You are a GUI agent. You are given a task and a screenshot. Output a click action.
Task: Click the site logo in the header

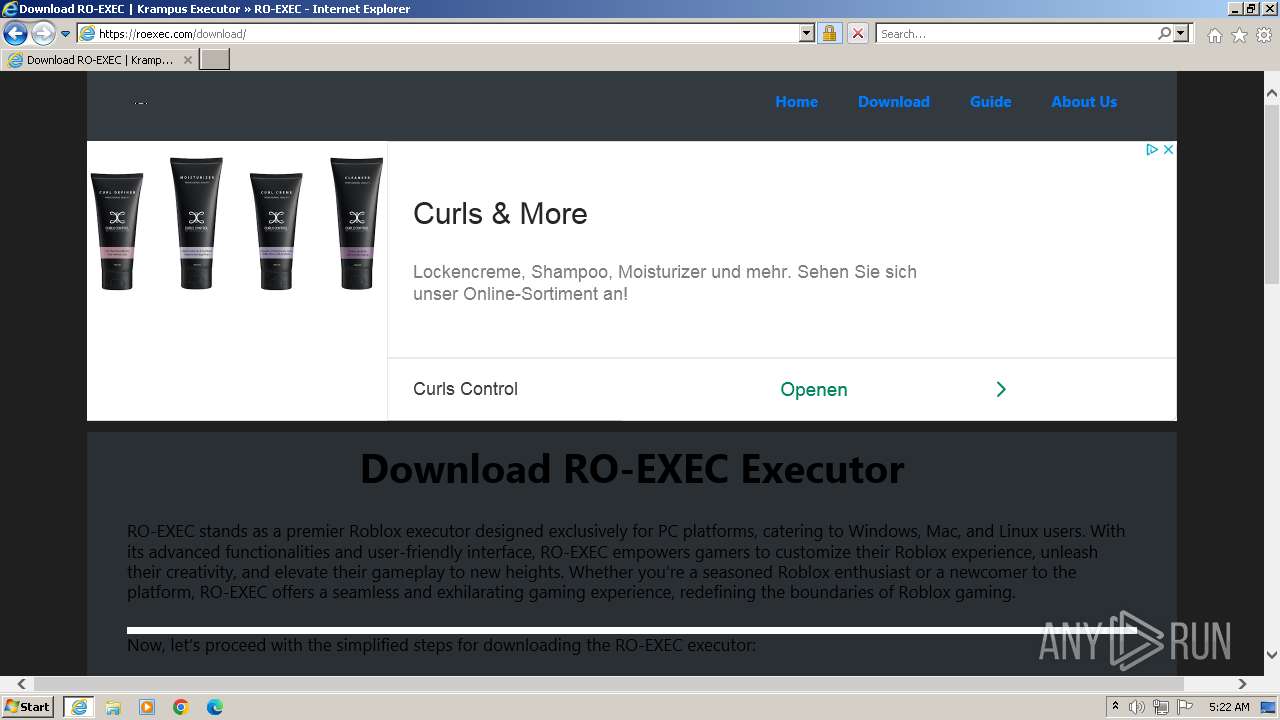click(140, 102)
